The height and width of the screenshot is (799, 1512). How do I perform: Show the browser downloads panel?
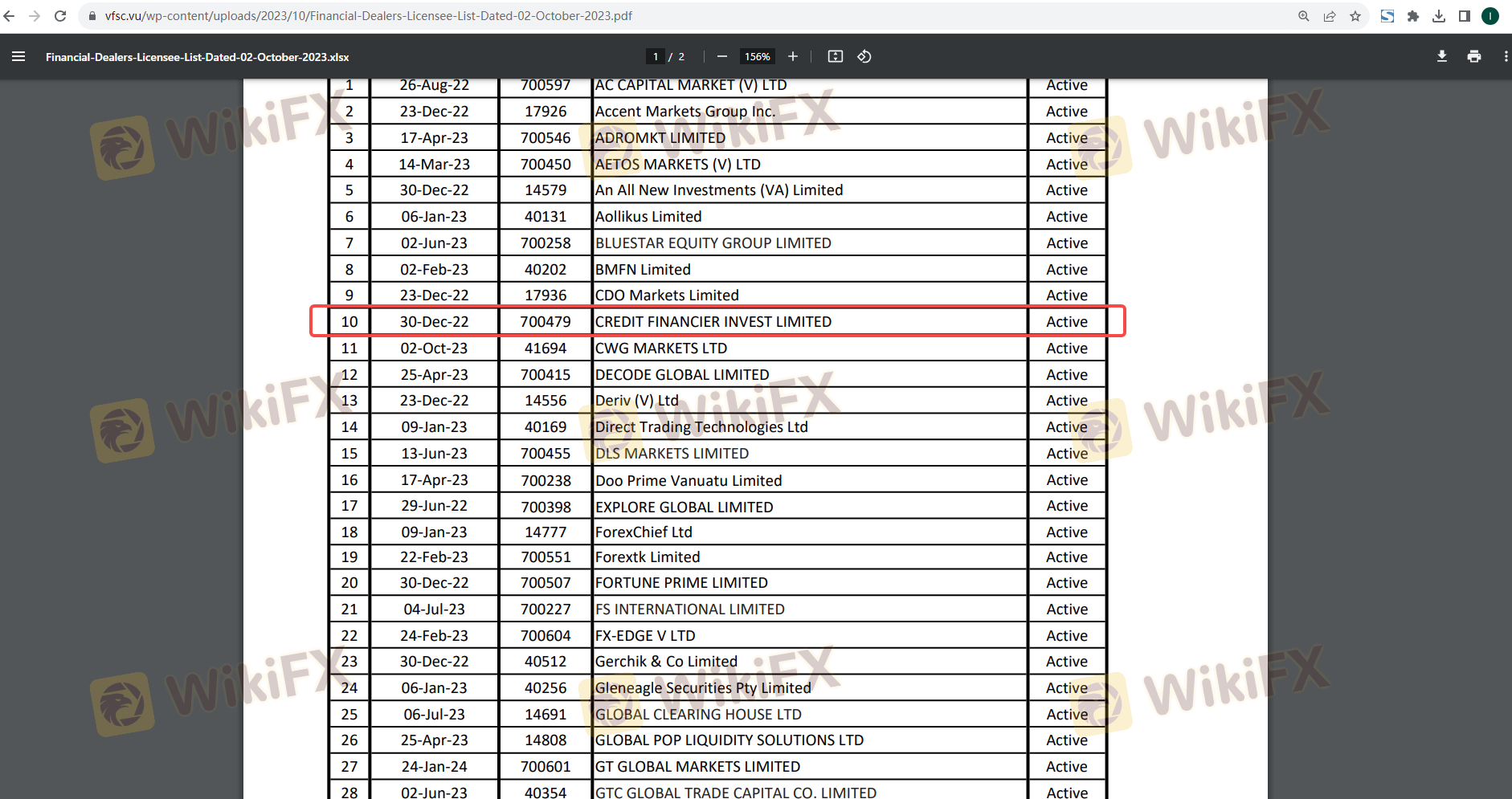pyautogui.click(x=1439, y=16)
